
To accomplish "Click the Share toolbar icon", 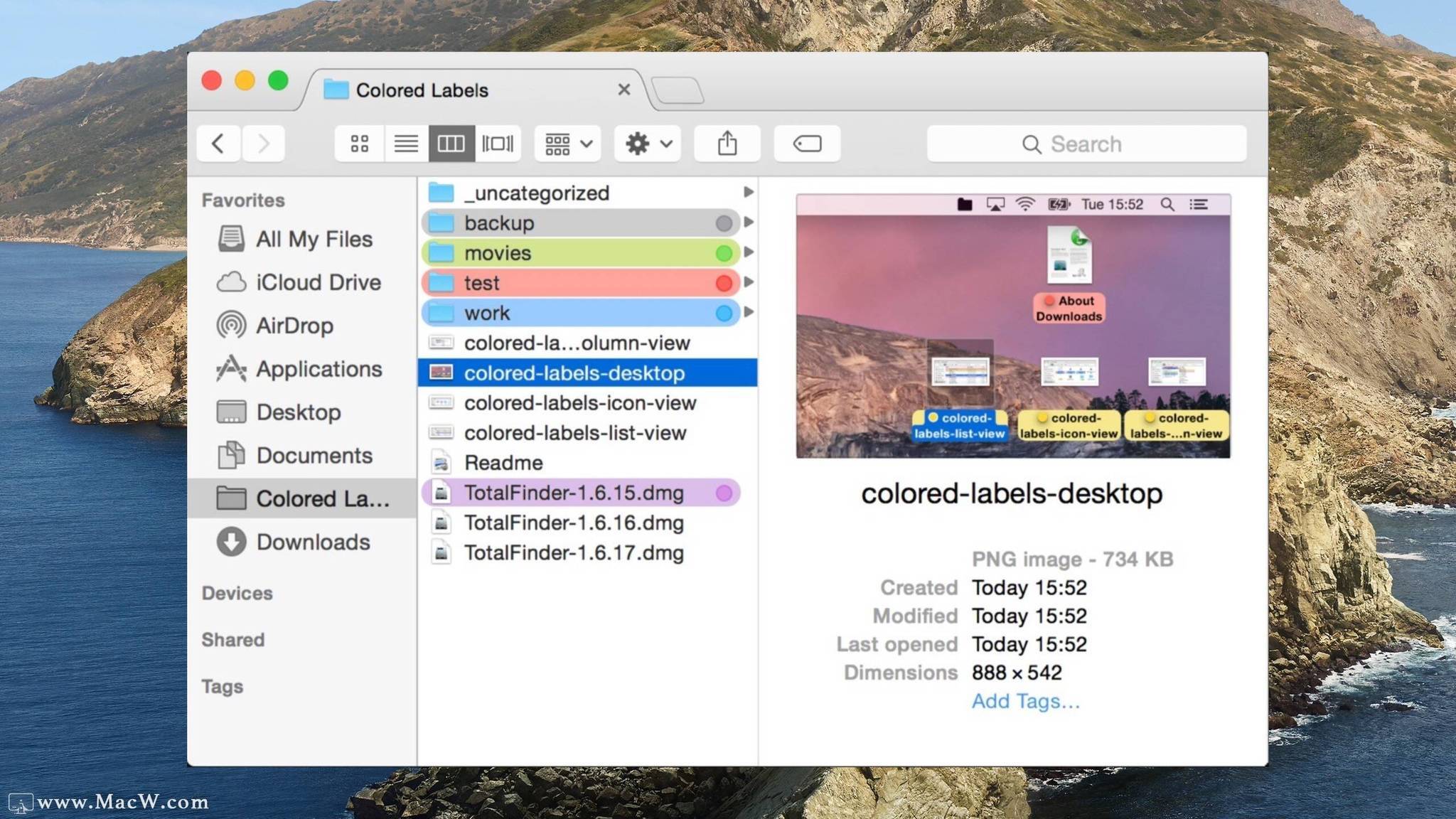I will (727, 144).
